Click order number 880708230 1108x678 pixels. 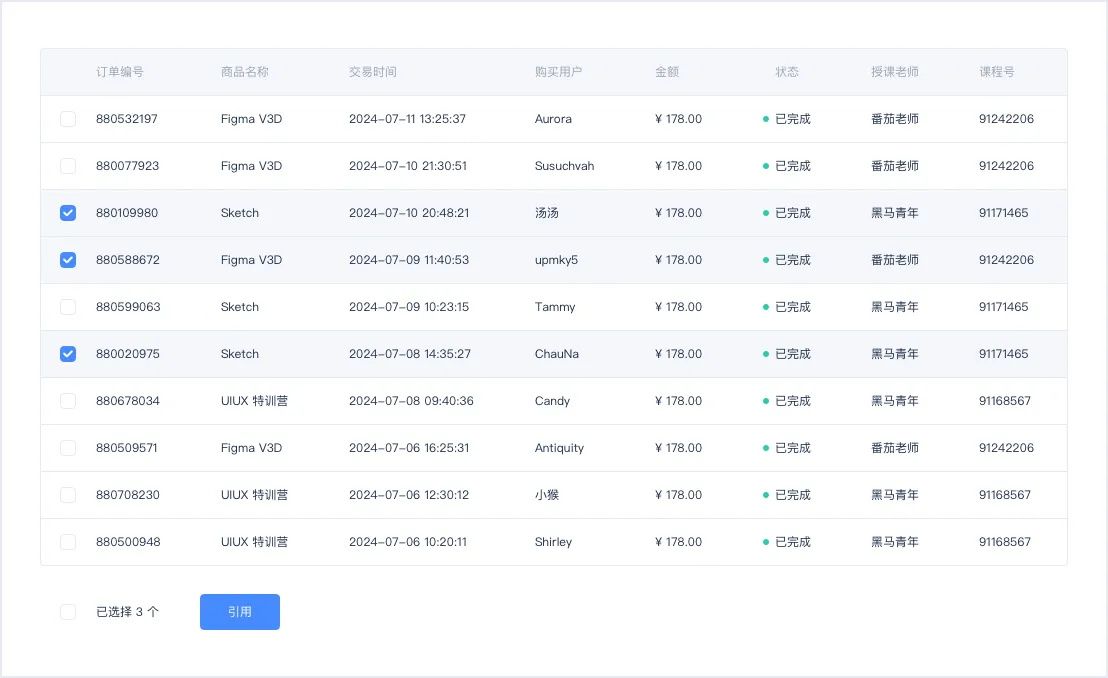(x=127, y=495)
